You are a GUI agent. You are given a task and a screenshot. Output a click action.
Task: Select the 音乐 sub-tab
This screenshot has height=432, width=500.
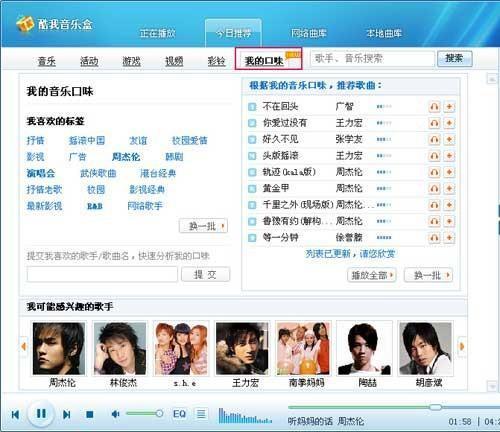click(x=46, y=61)
